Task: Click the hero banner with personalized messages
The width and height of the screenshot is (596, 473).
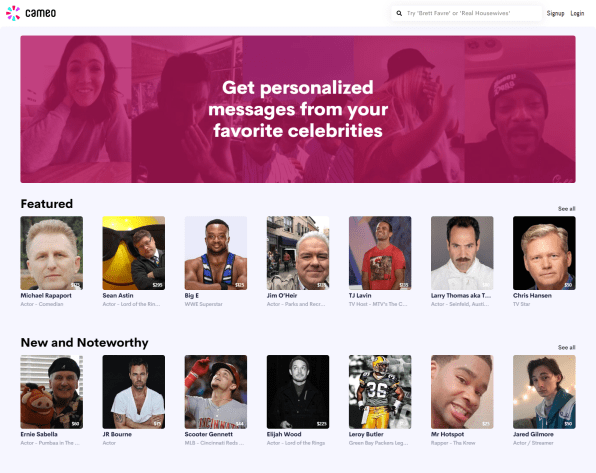Action: pos(298,109)
